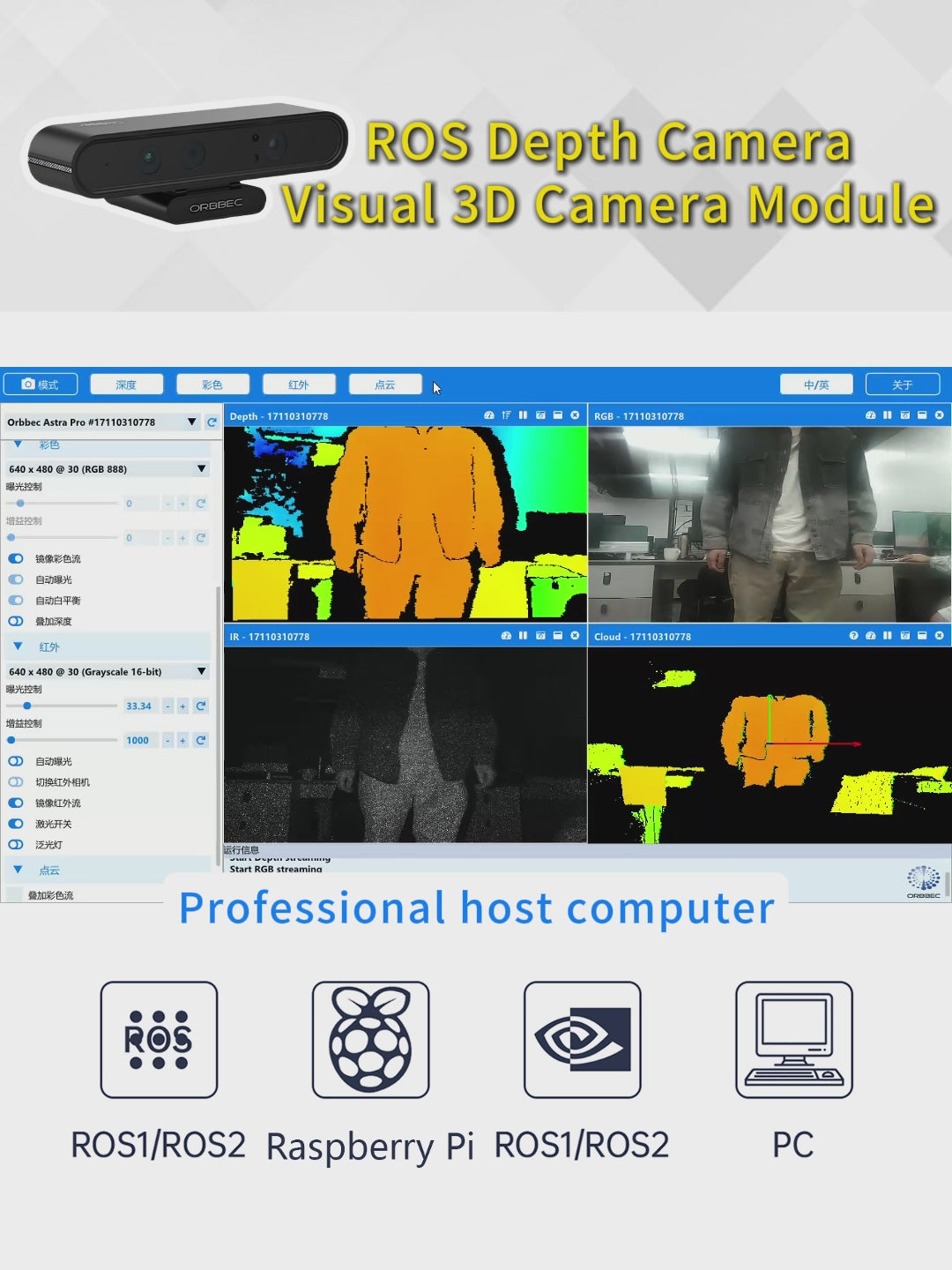Adjust the IR gain slider handle
The height and width of the screenshot is (1270, 952).
pos(11,740)
